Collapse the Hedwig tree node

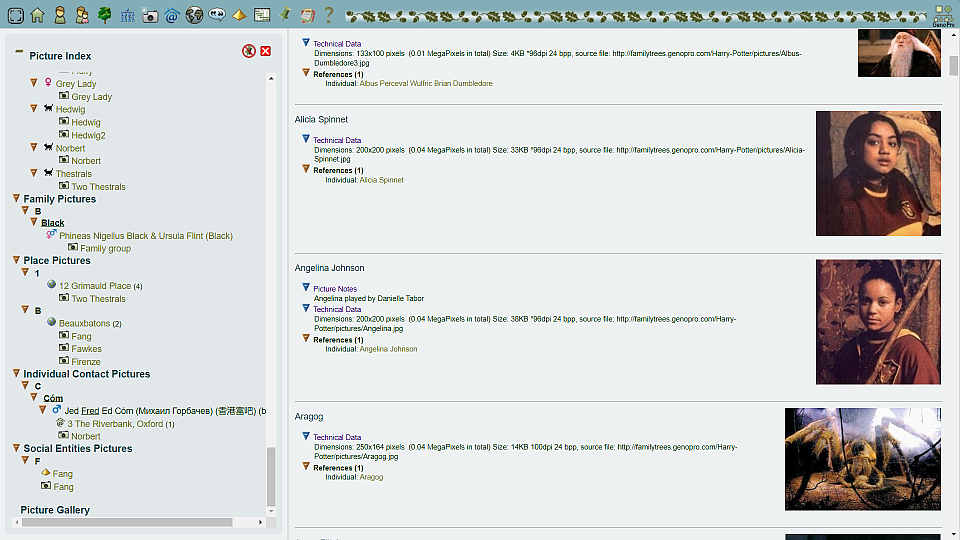click(x=34, y=108)
